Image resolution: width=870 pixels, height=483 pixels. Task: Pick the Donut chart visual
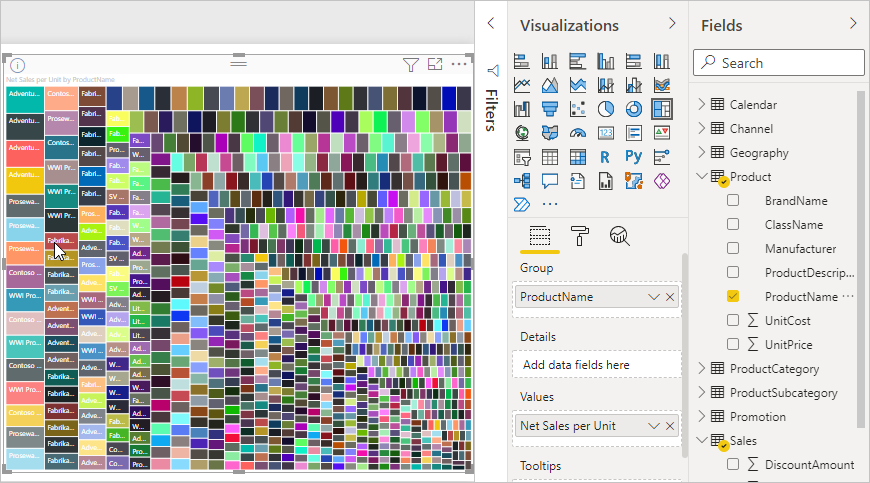(633, 109)
